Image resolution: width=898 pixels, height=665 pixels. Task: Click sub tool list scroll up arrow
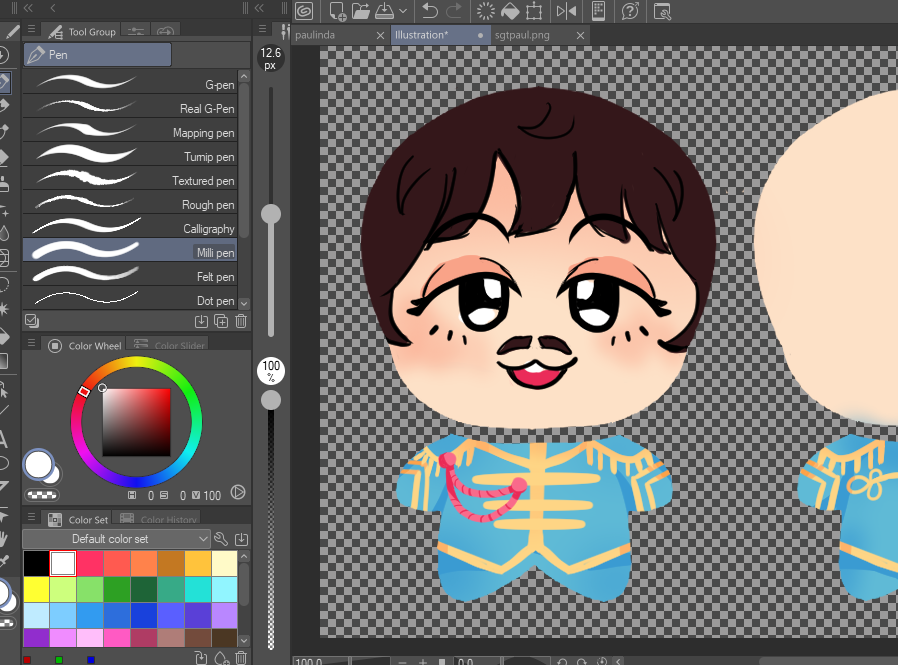[x=244, y=76]
